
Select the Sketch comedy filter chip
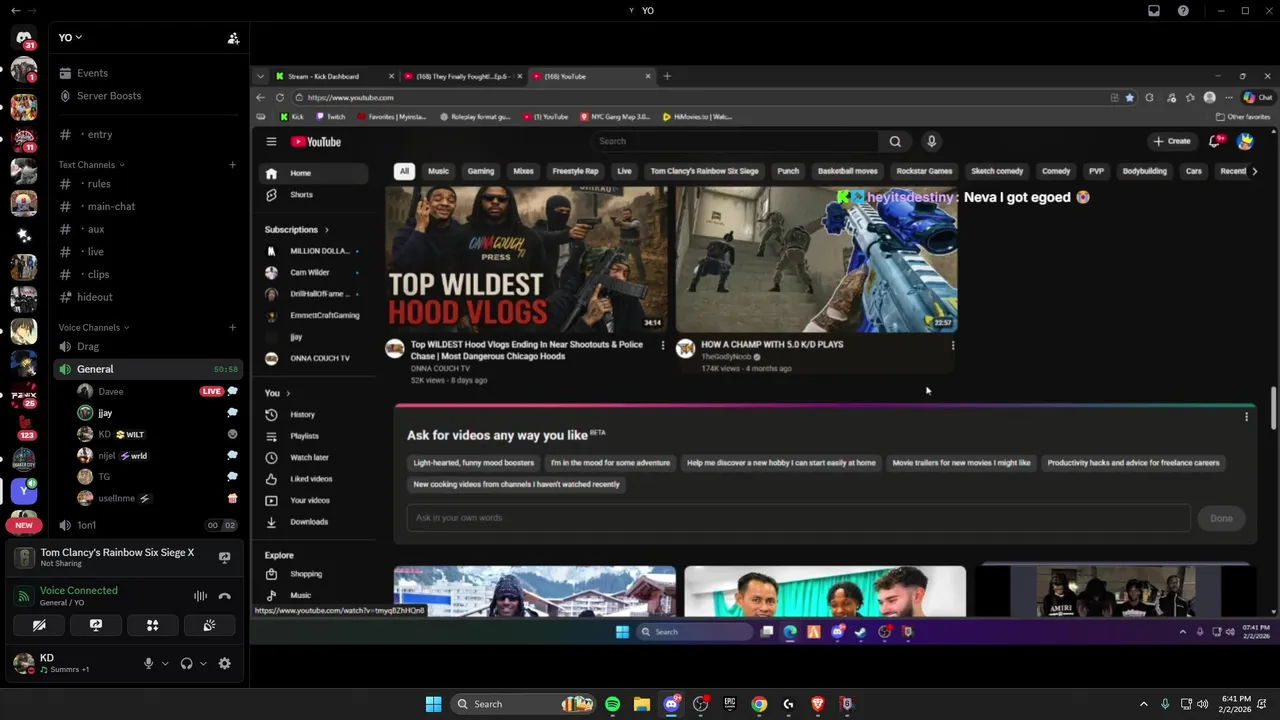[997, 171]
